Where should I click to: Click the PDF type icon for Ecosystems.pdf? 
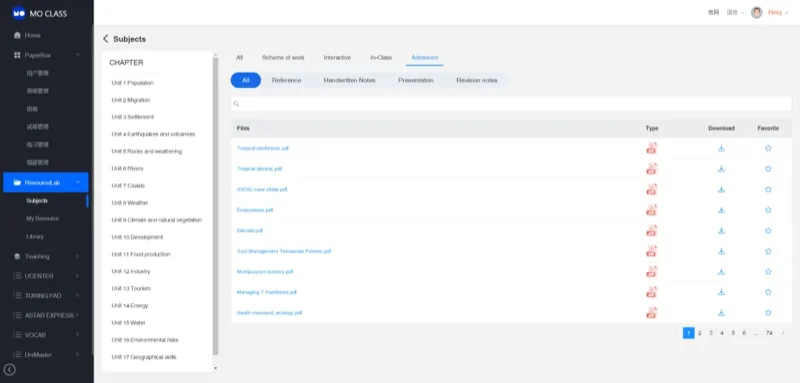(x=652, y=210)
